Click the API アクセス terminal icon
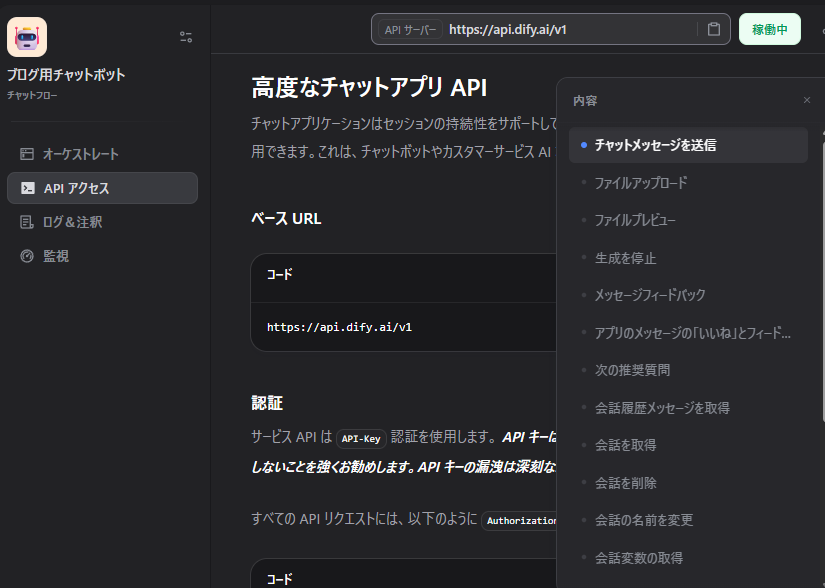Image resolution: width=825 pixels, height=588 pixels. [x=27, y=188]
